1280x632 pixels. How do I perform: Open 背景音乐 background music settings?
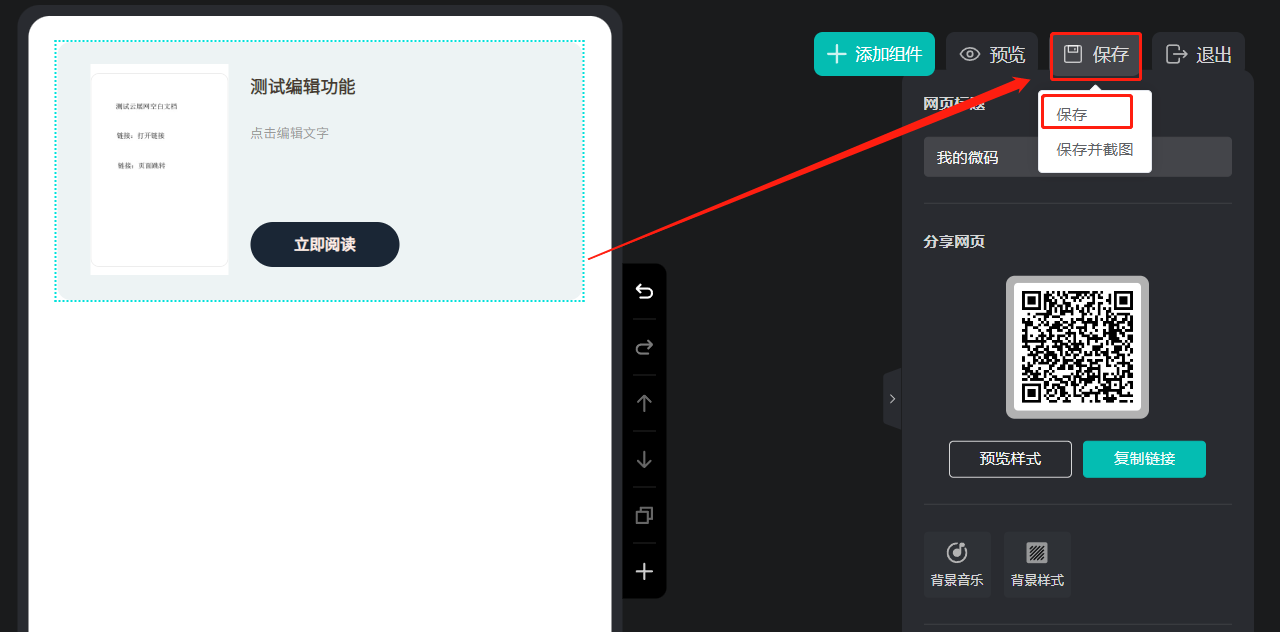pyautogui.click(x=957, y=564)
